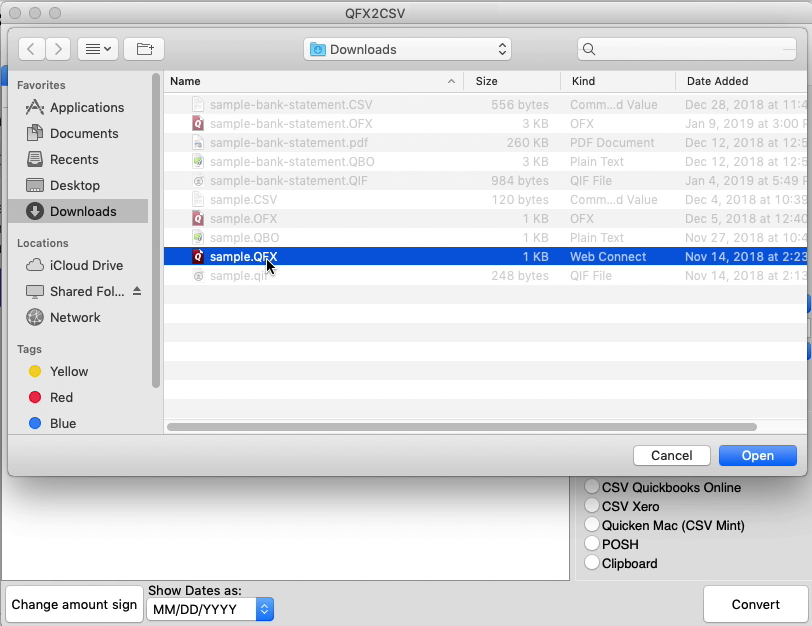Click the Open button

coord(758,455)
